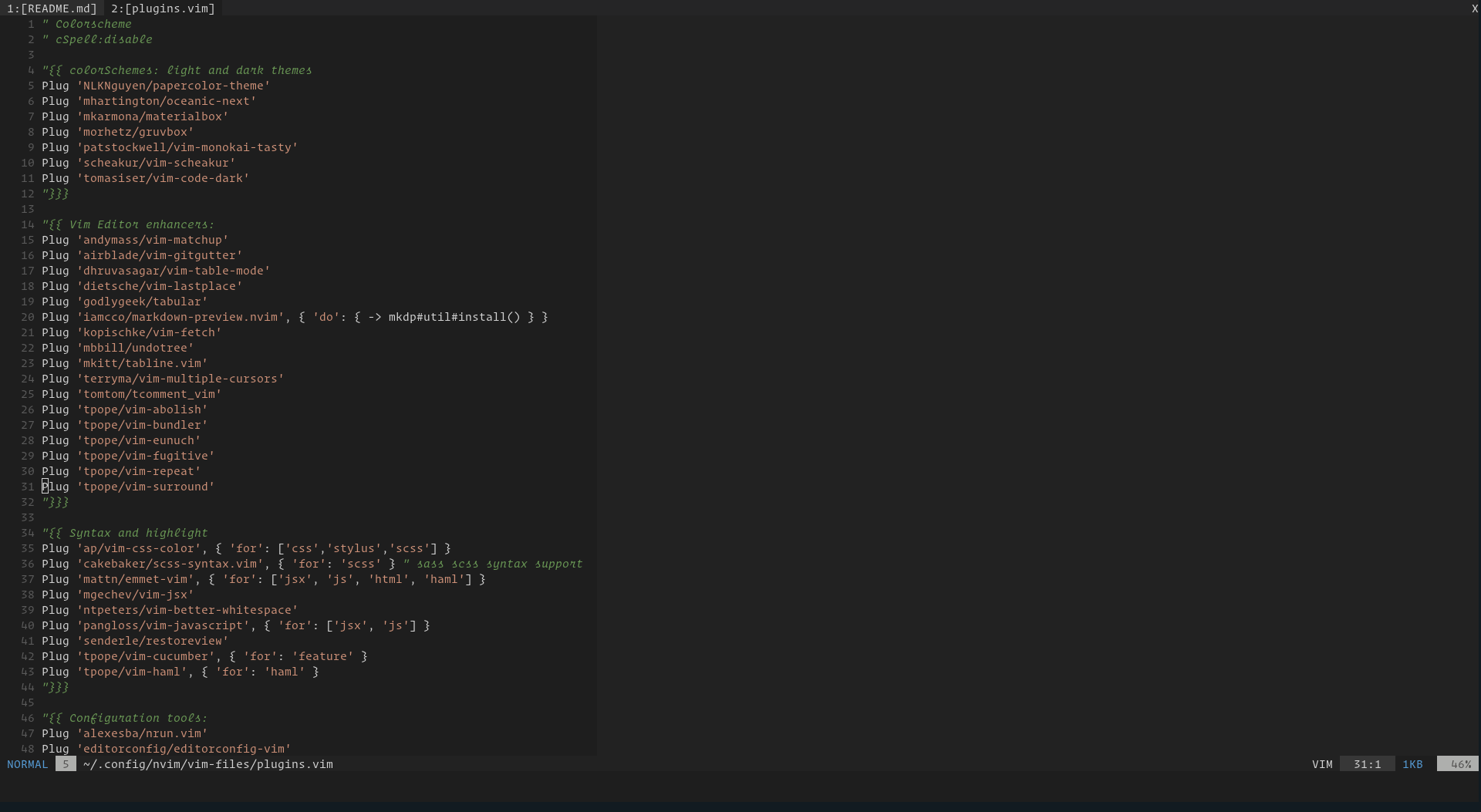The height and width of the screenshot is (812, 1481).
Task: Click line number 20 in the gutter
Action: coord(27,317)
